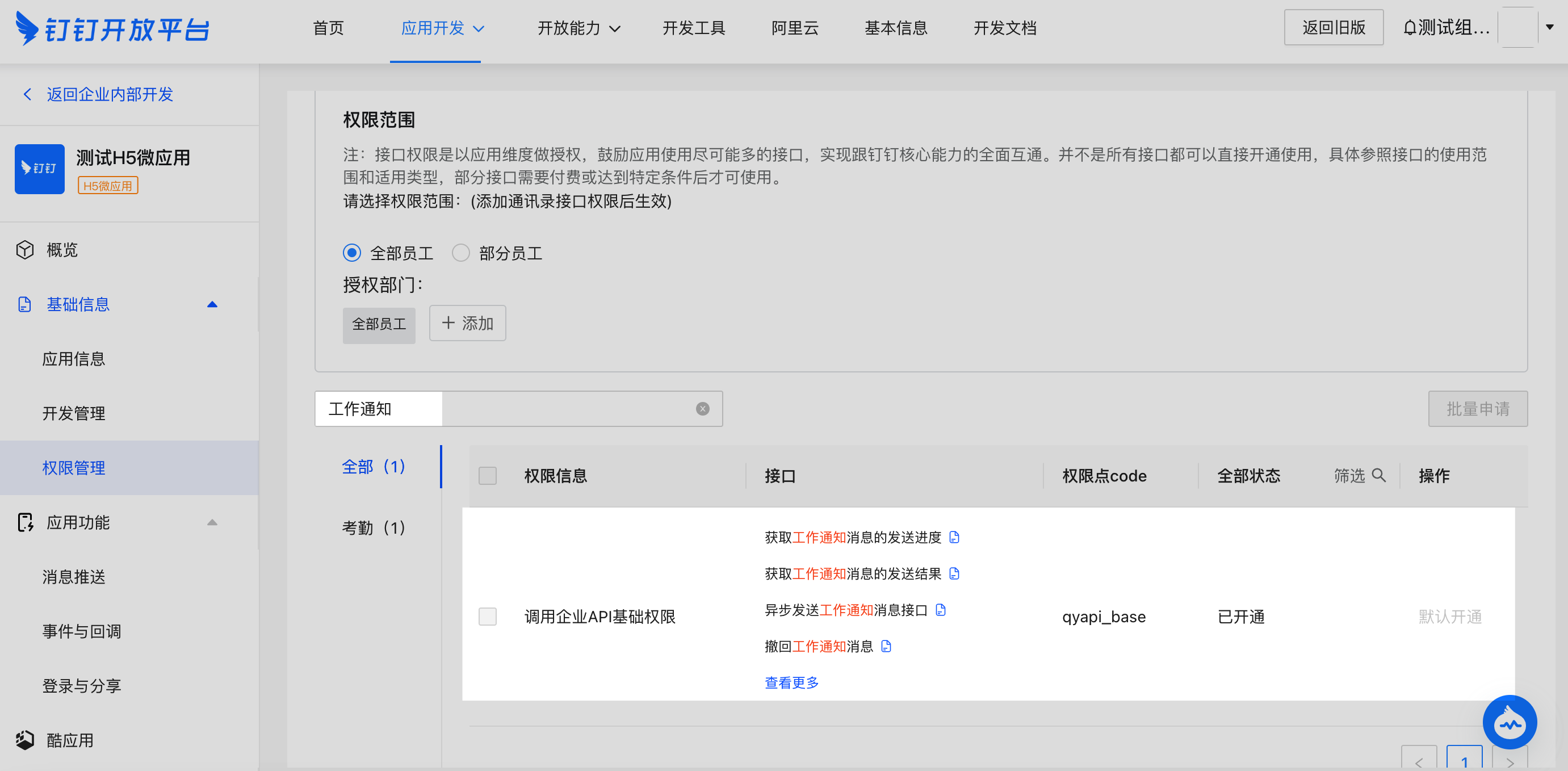Open the floating assistant chat bubble

1510,722
